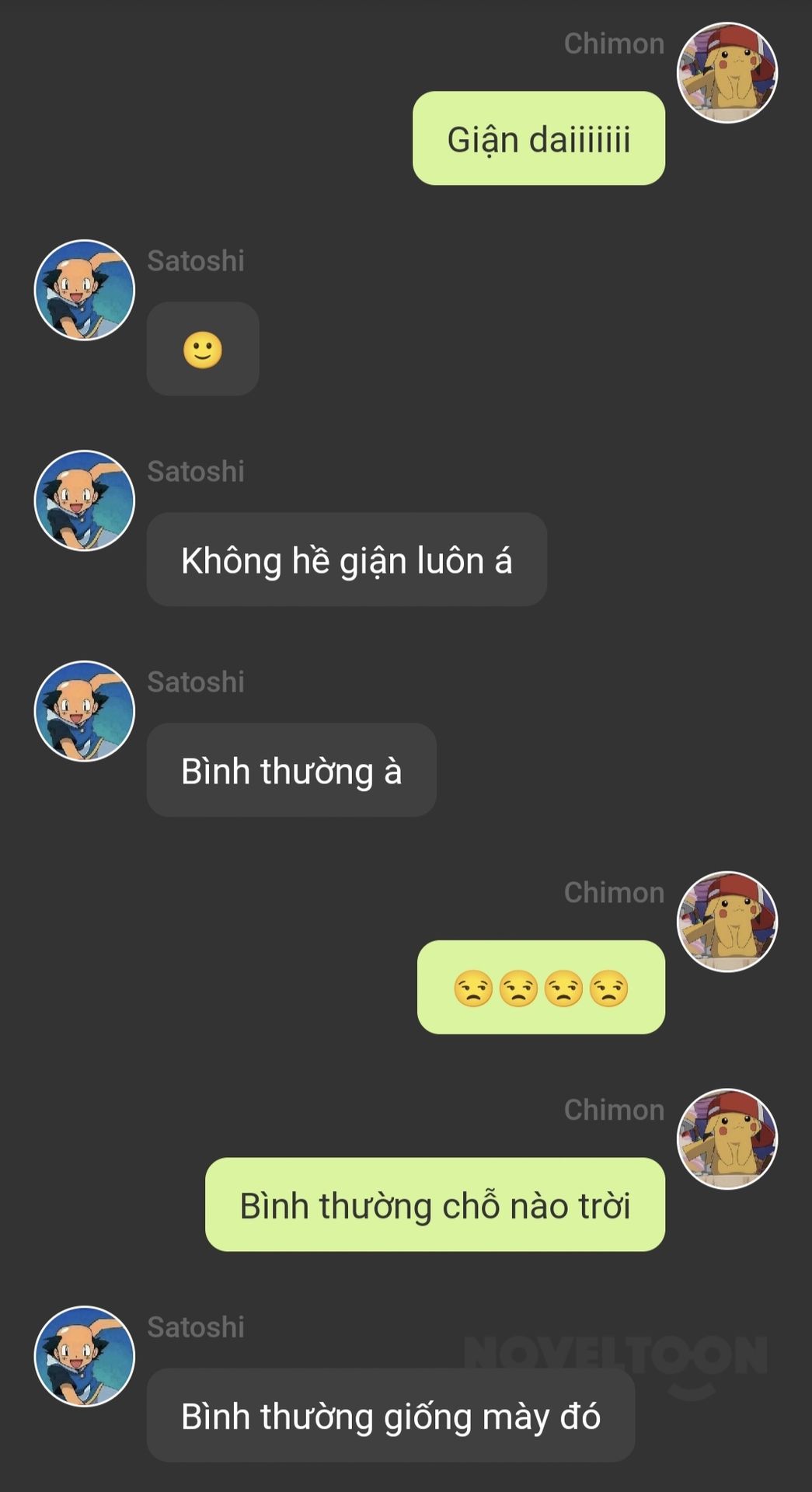Tap the Chimon name above the emoji bubble

pyautogui.click(x=614, y=893)
